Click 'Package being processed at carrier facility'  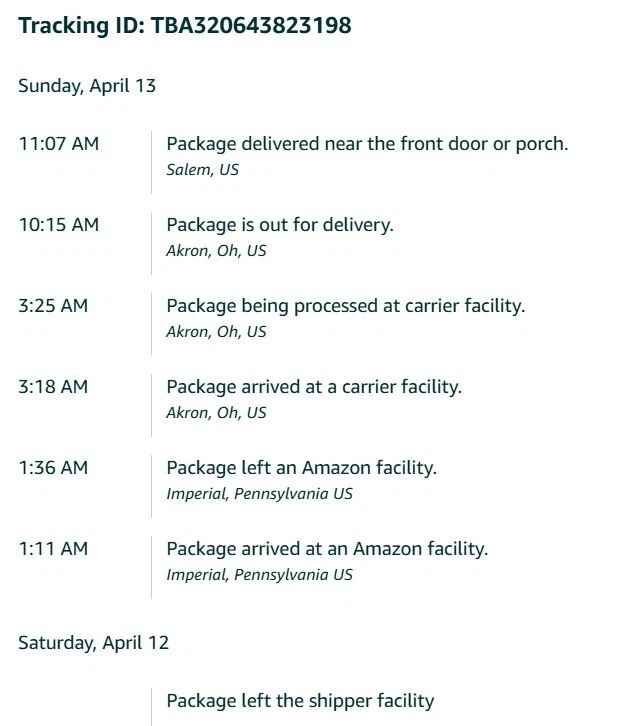(346, 307)
